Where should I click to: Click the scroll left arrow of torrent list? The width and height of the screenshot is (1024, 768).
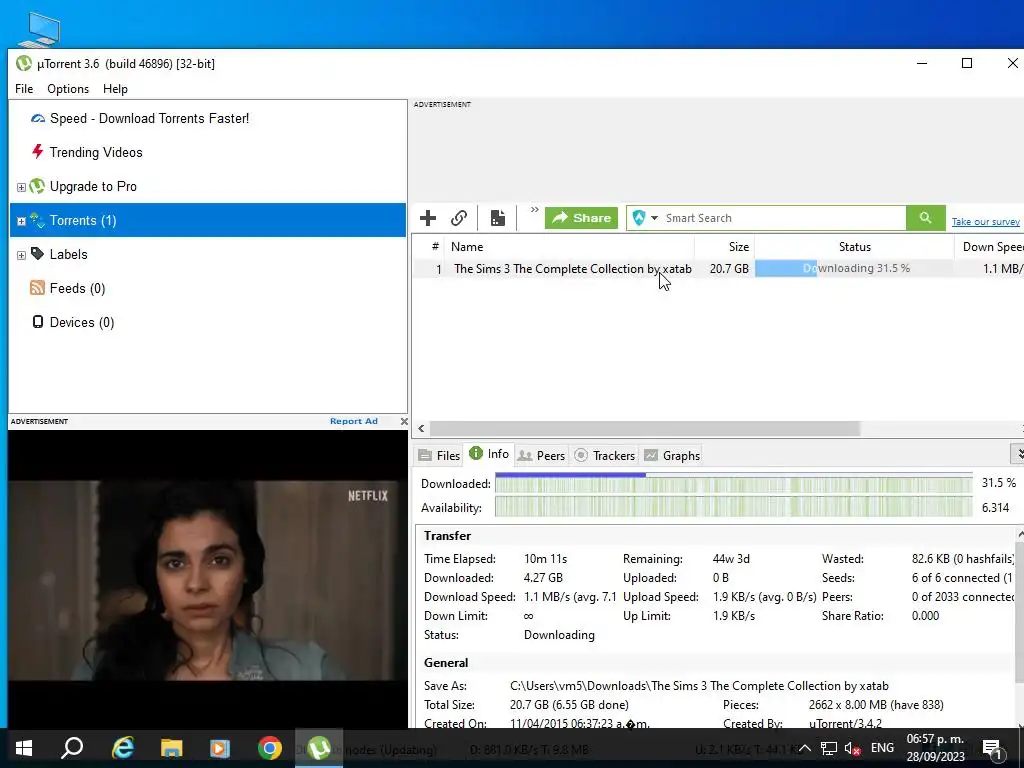(x=421, y=428)
